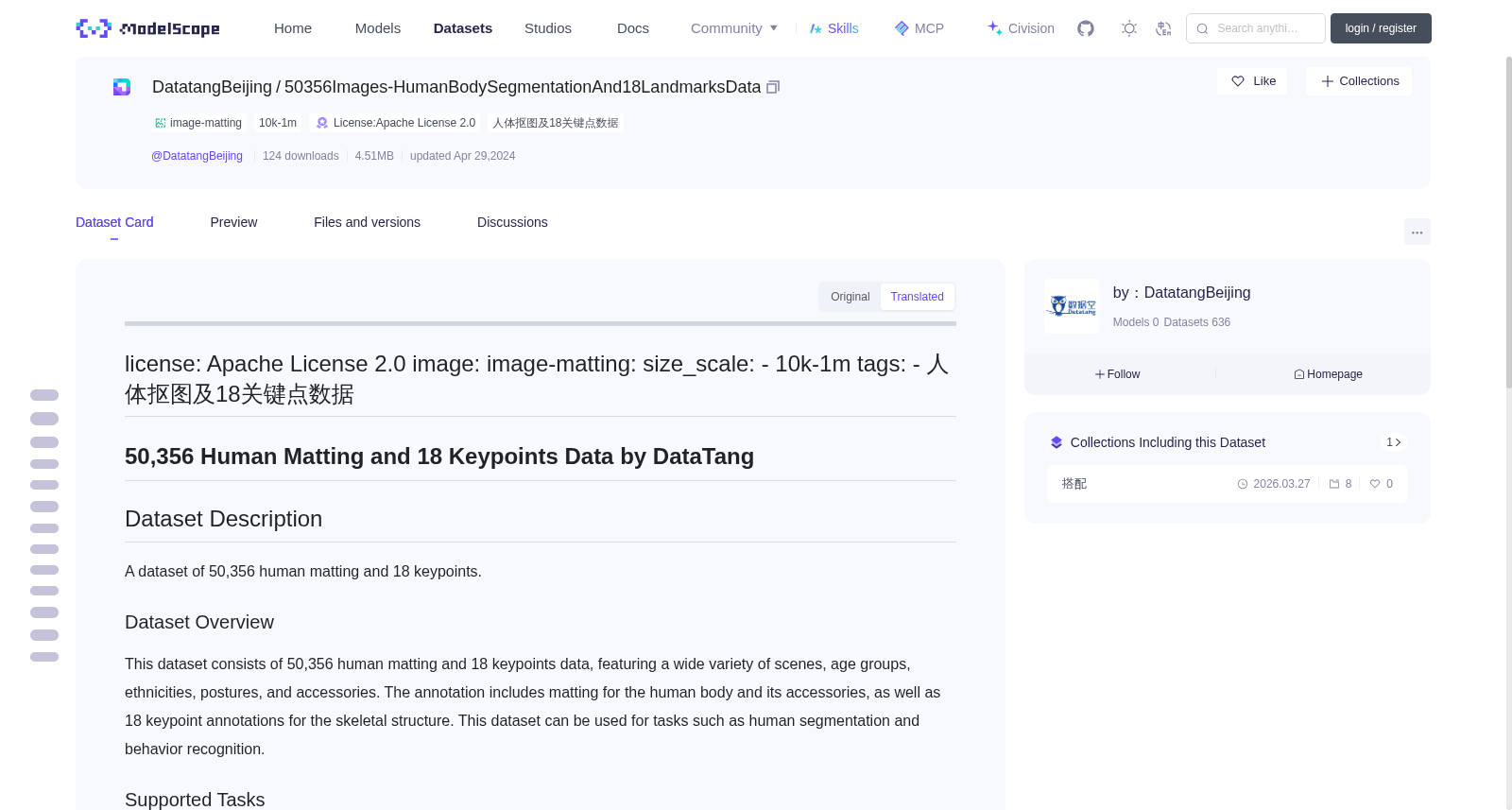Select the Dataset Card tab
1512x810 pixels.
(x=114, y=222)
